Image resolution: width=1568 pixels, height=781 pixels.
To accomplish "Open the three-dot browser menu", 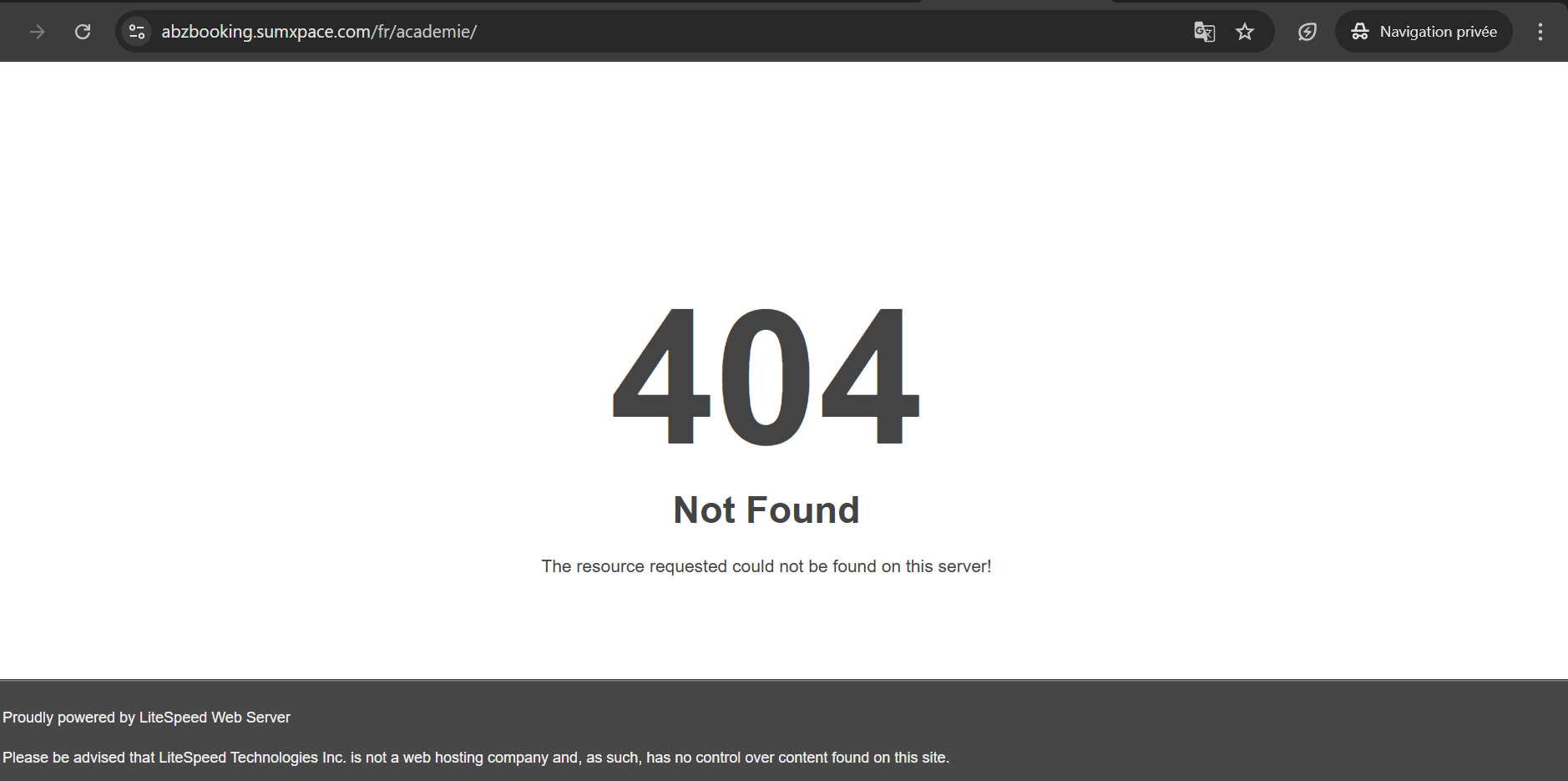I will pos(1540,32).
